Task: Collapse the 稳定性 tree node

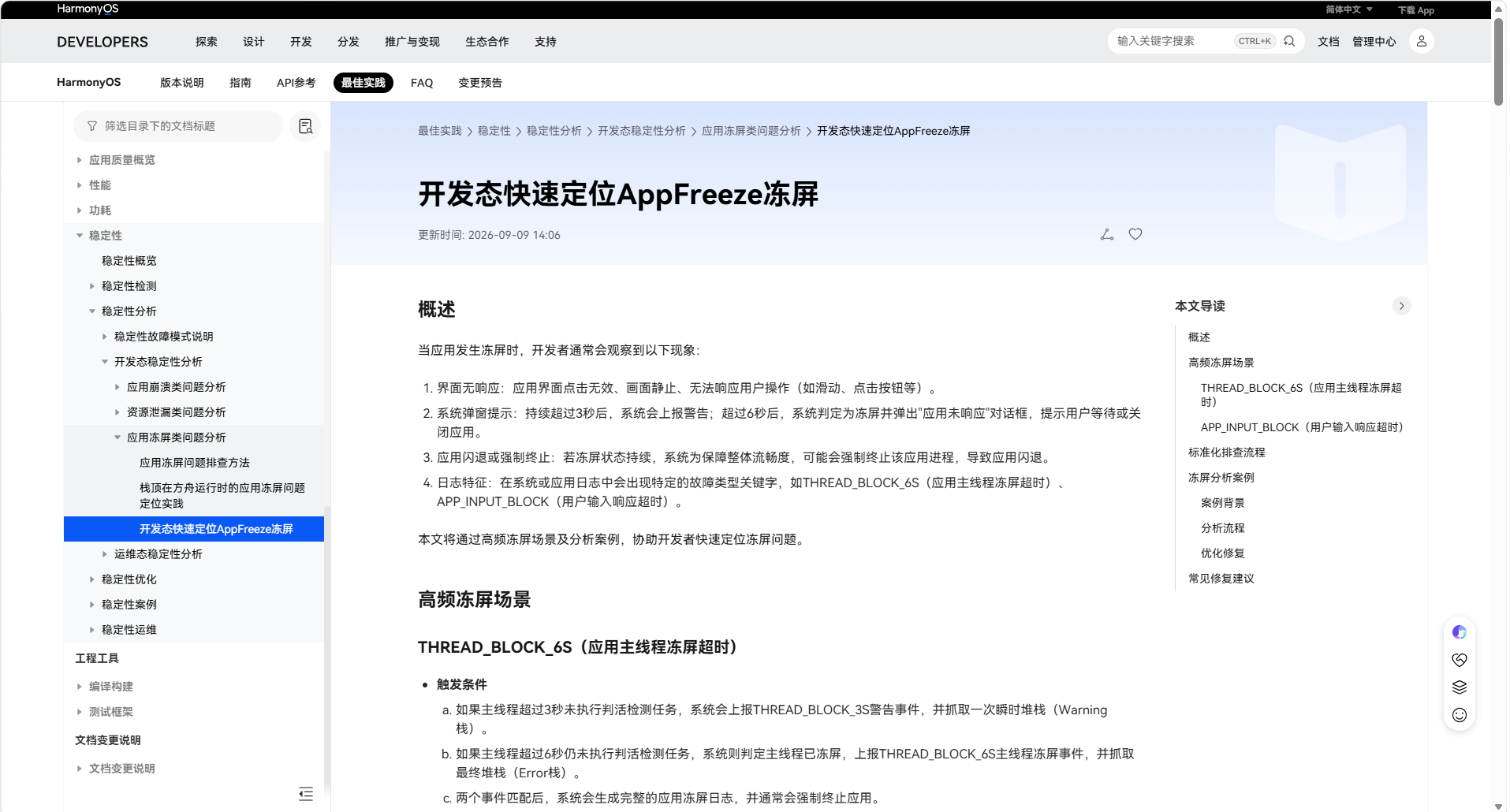Action: coord(79,236)
